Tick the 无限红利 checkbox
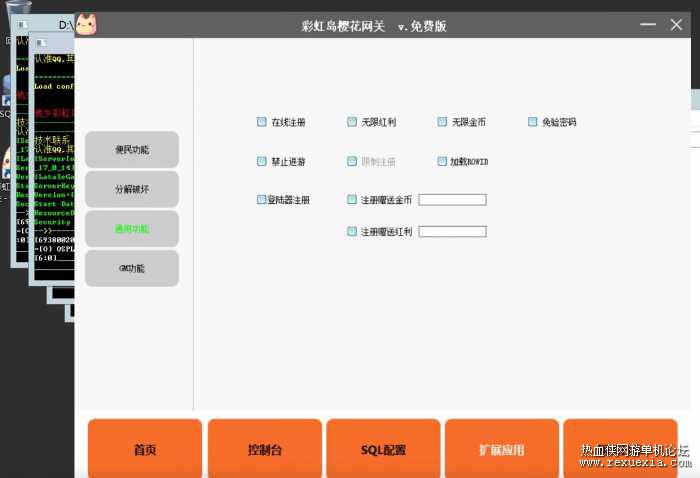 point(352,122)
